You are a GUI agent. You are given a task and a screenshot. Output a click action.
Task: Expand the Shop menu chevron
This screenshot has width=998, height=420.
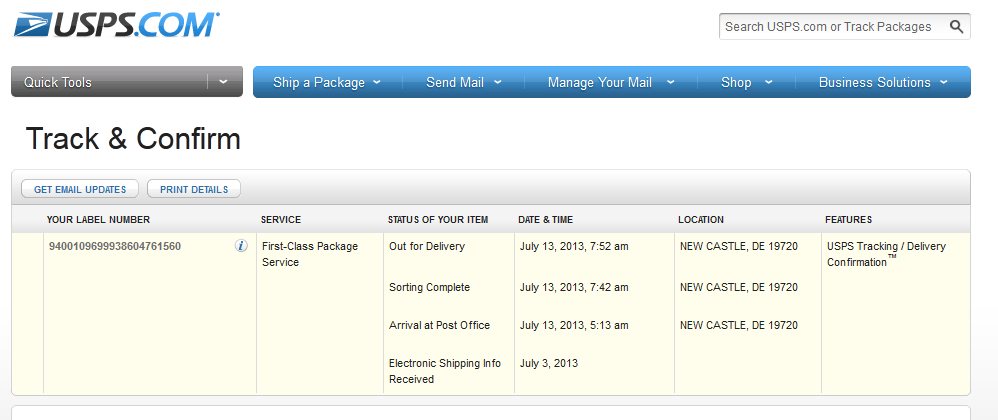pos(769,82)
